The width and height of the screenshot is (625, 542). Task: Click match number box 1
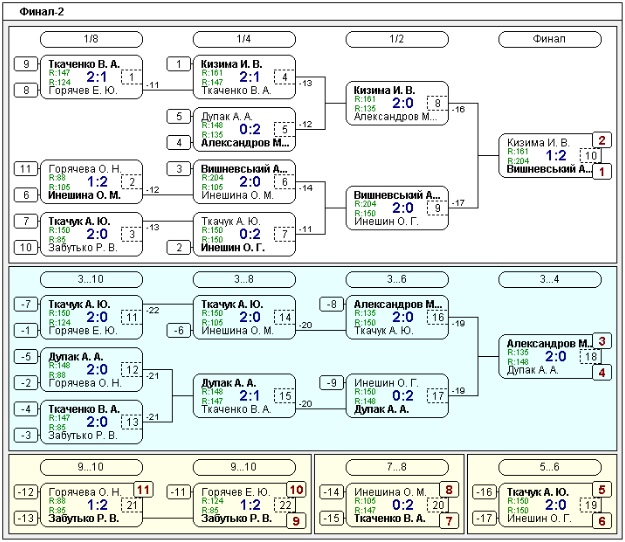(x=132, y=77)
